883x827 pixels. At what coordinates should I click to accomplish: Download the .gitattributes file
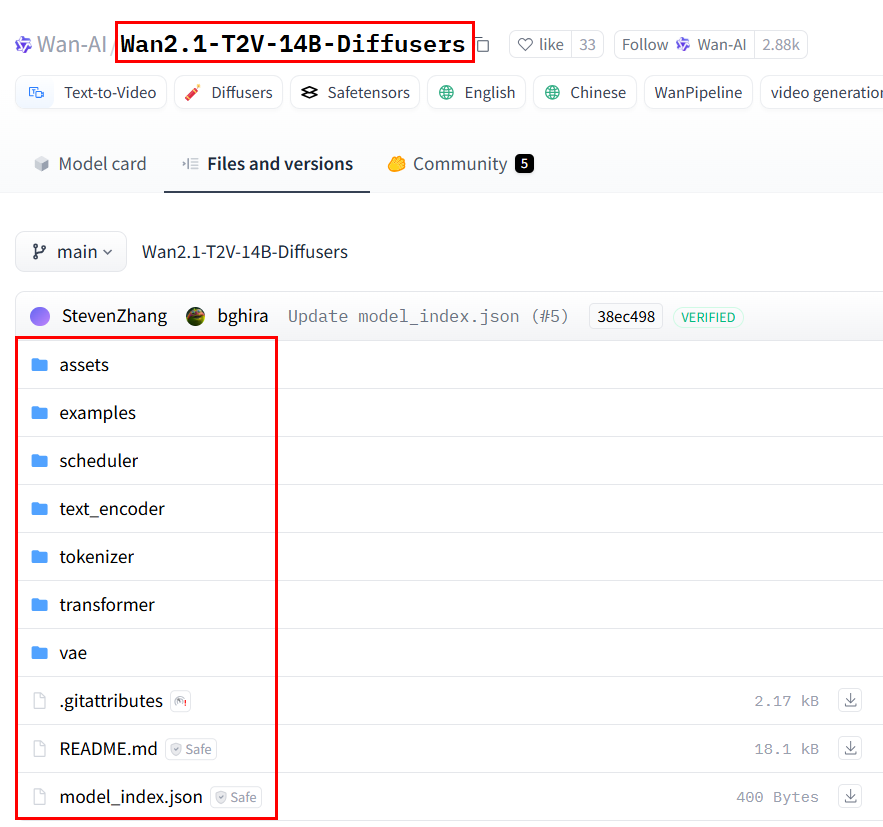click(x=850, y=701)
